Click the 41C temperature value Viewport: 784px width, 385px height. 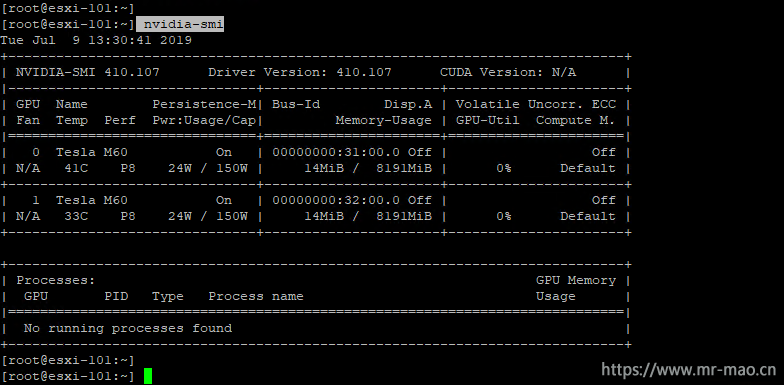tap(76, 168)
